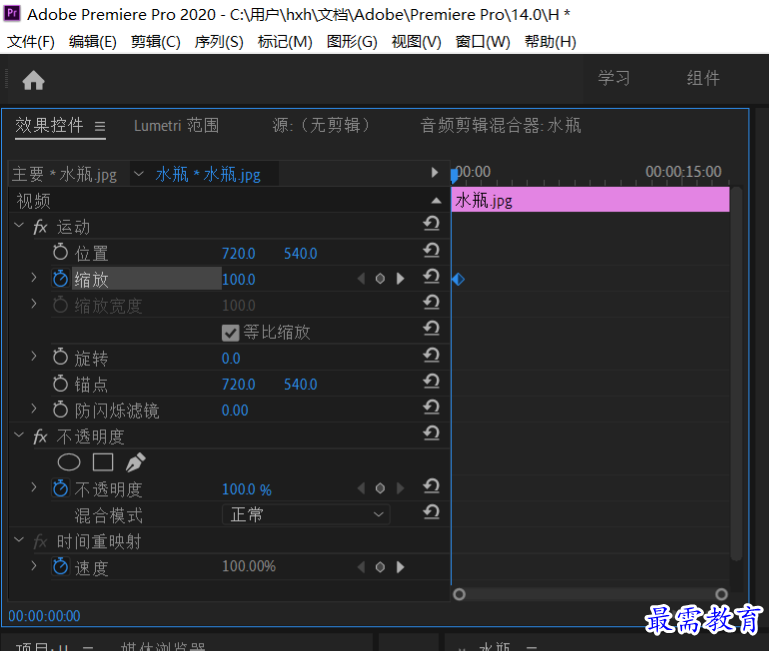Image resolution: width=769 pixels, height=651 pixels.
Task: Open the 图形(G) menu
Action: (352, 42)
